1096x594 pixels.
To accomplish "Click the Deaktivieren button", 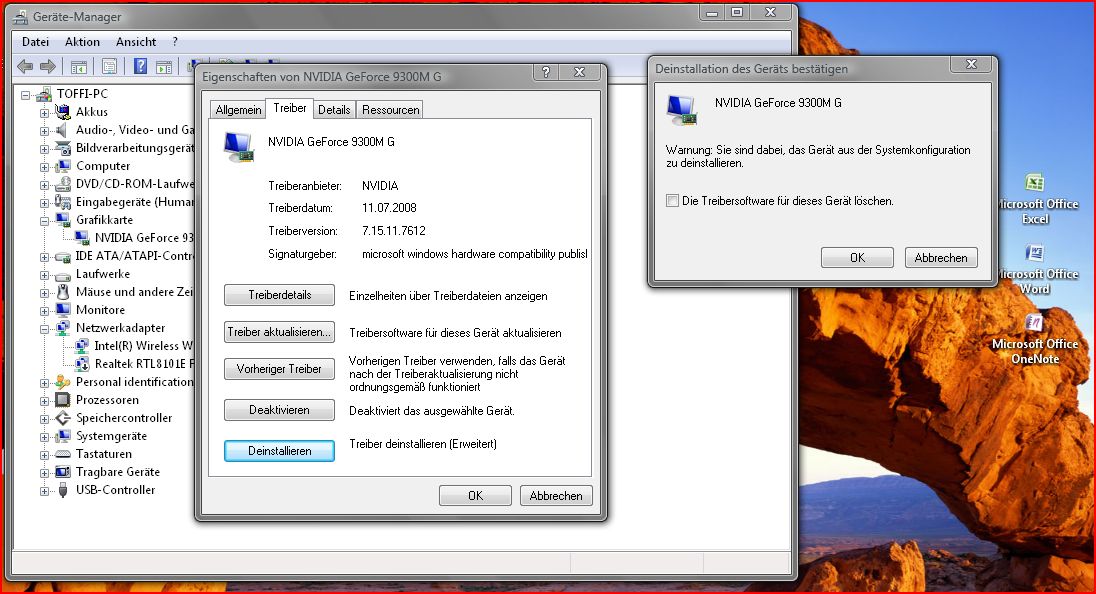I will (x=280, y=410).
